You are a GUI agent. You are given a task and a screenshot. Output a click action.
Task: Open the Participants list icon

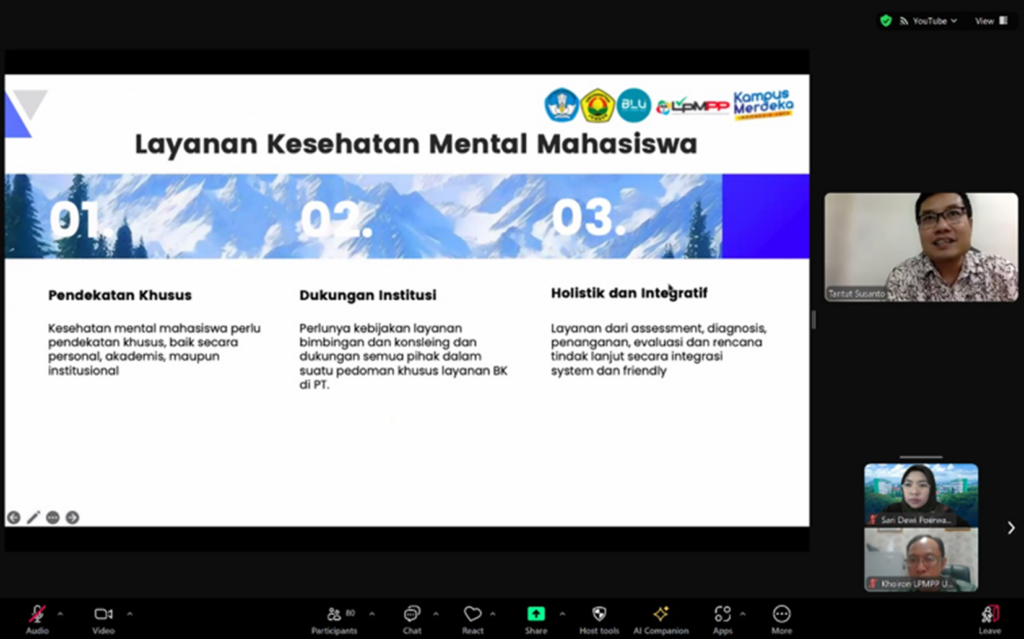click(x=334, y=614)
